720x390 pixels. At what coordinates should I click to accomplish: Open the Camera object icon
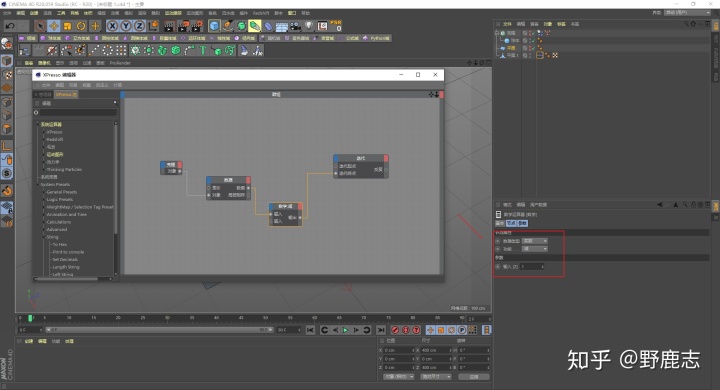[x=295, y=26]
